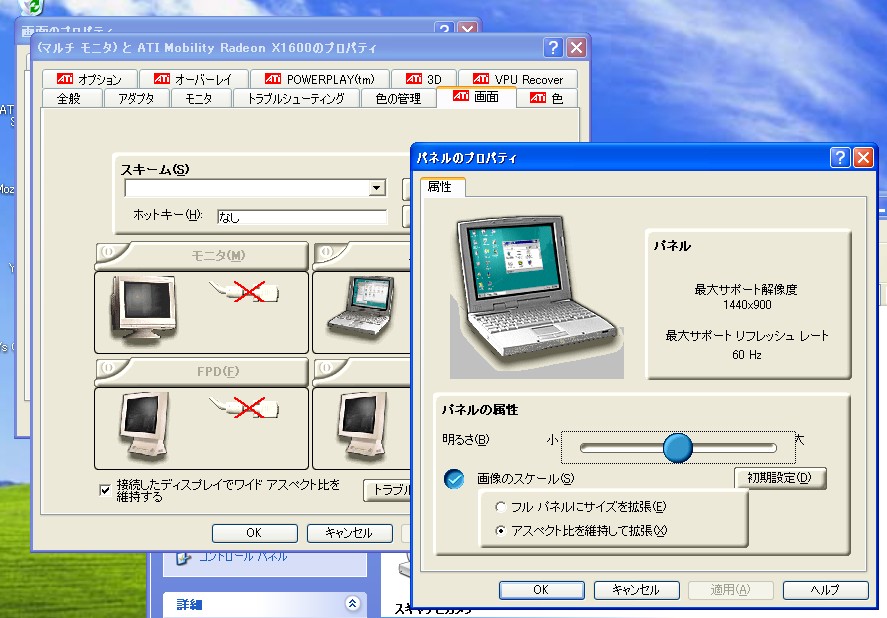The height and width of the screenshot is (618, 887).
Task: Click the ヘルプ button in panel properties
Action: [x=825, y=590]
